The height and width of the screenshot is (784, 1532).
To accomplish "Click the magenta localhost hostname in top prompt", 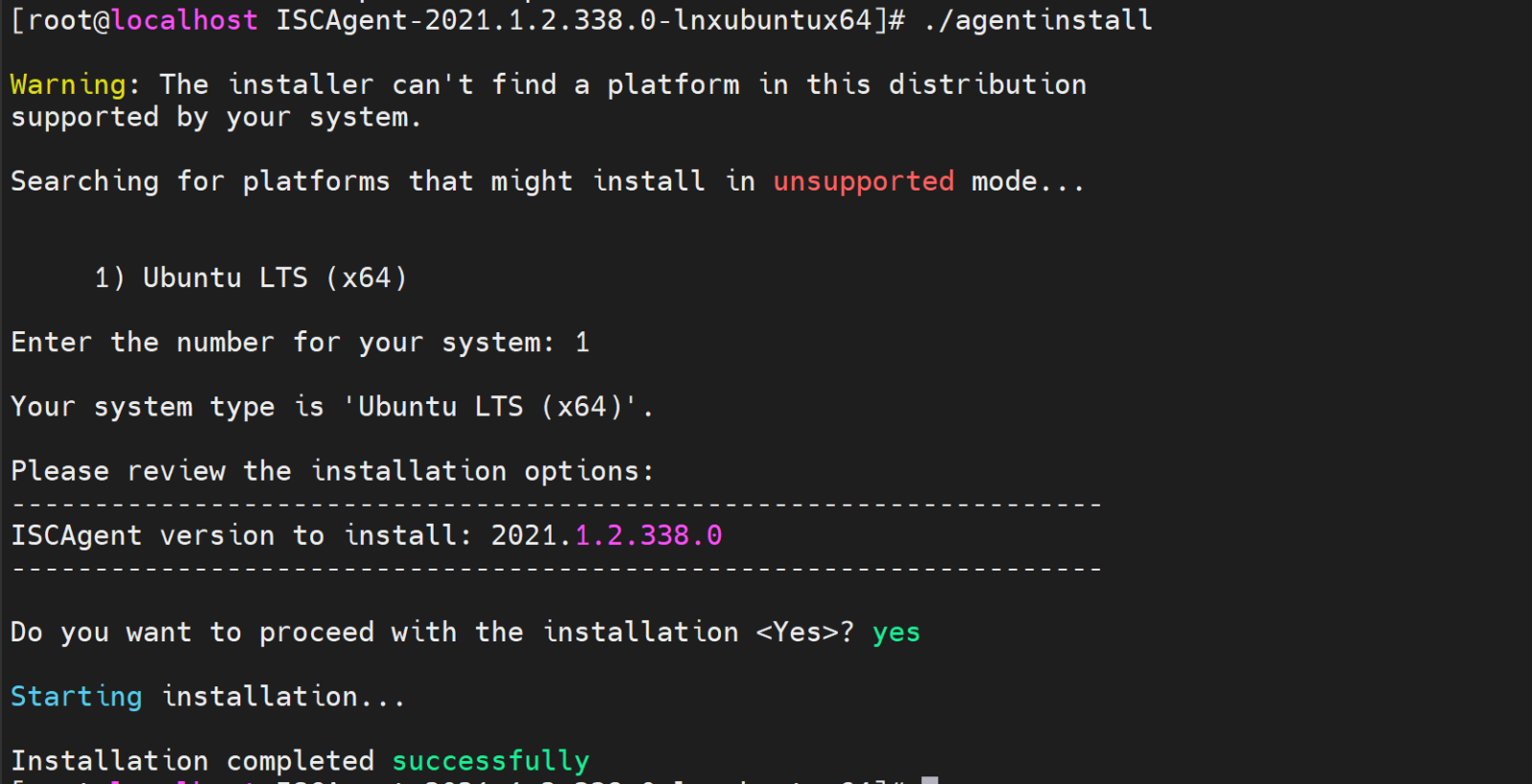I will [x=185, y=20].
